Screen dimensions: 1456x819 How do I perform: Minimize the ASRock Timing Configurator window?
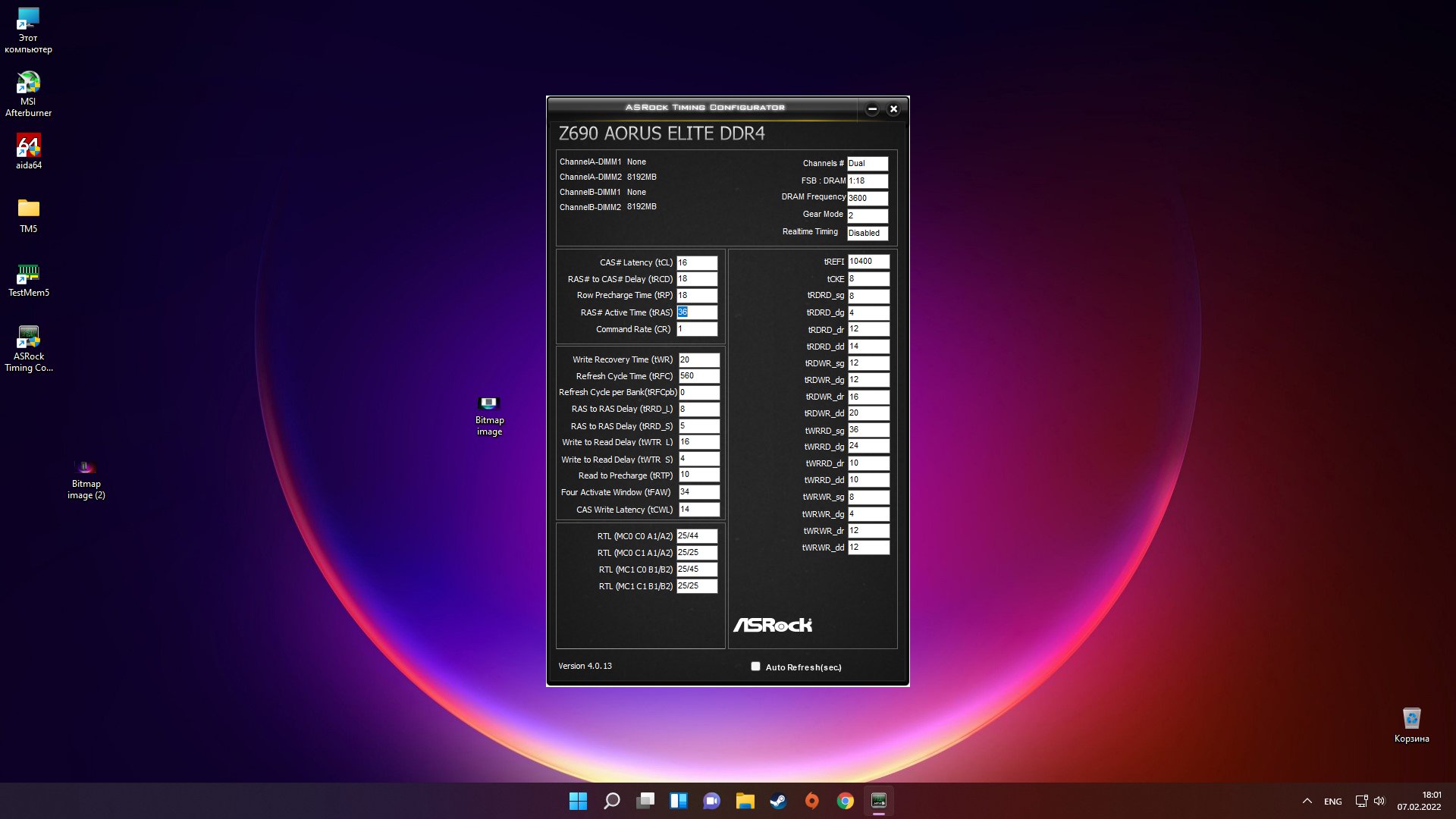pos(872,109)
